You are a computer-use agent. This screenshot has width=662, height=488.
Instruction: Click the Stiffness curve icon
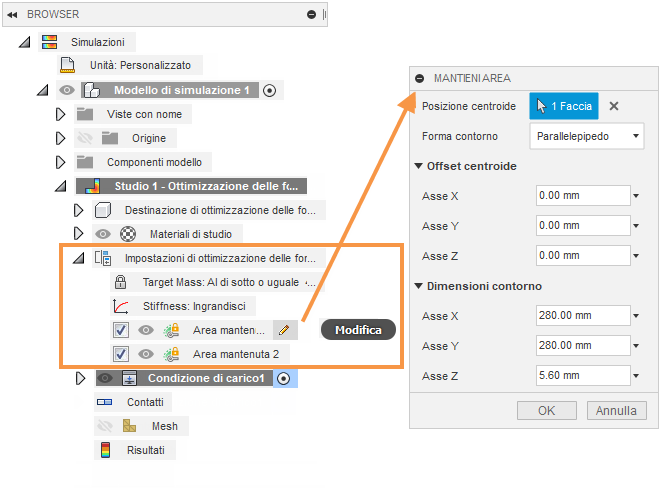pyautogui.click(x=121, y=306)
